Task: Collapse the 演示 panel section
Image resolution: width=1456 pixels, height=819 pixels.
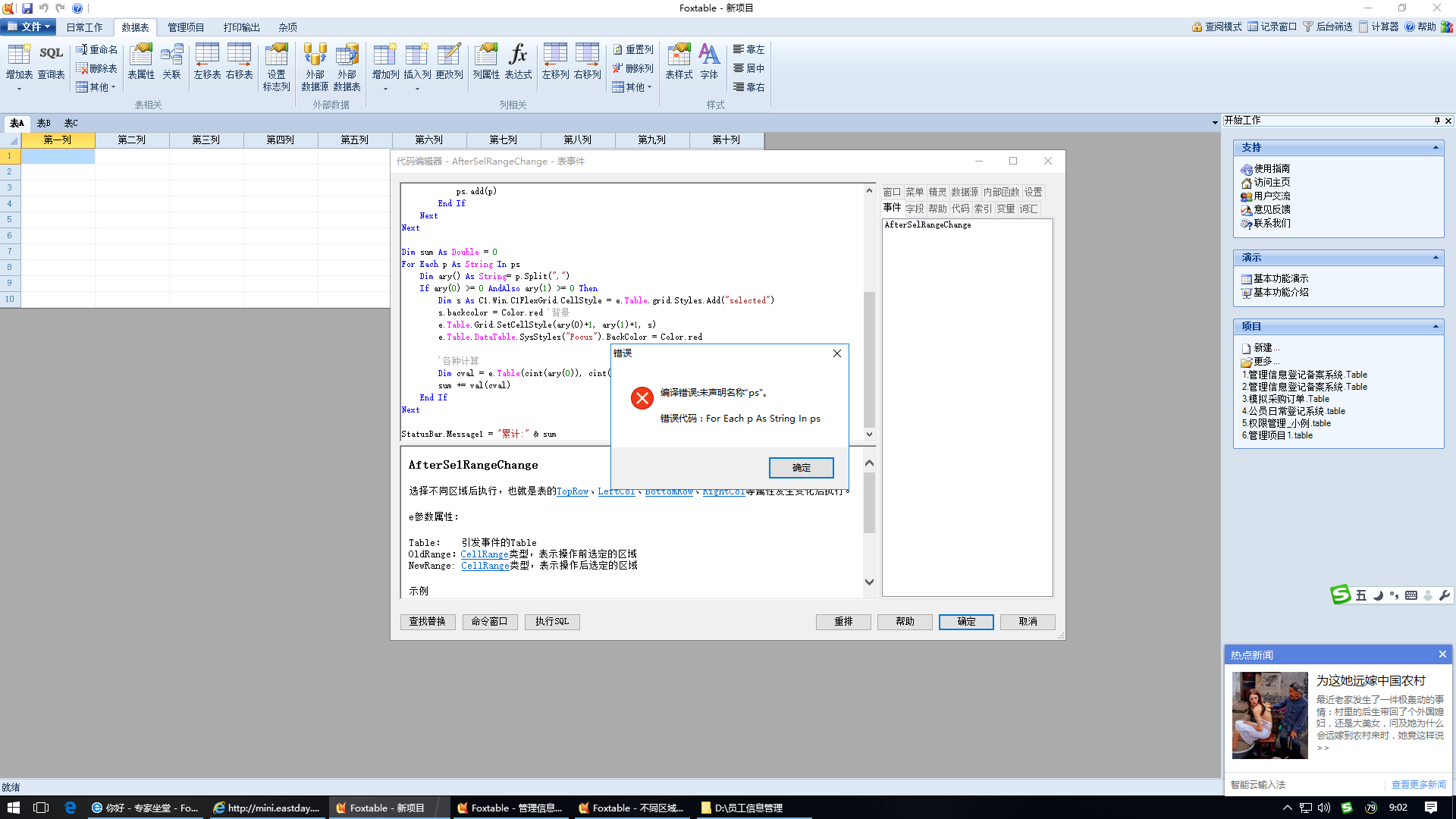Action: click(x=1436, y=258)
